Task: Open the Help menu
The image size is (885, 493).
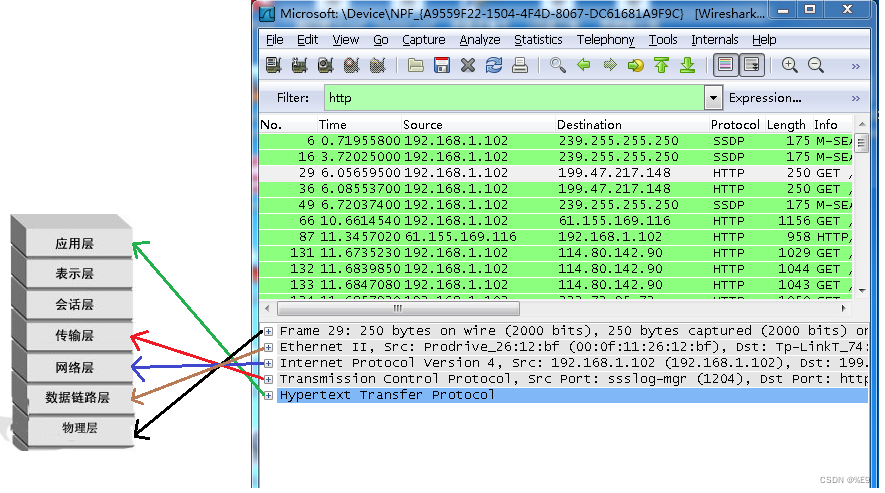Action: 764,40
